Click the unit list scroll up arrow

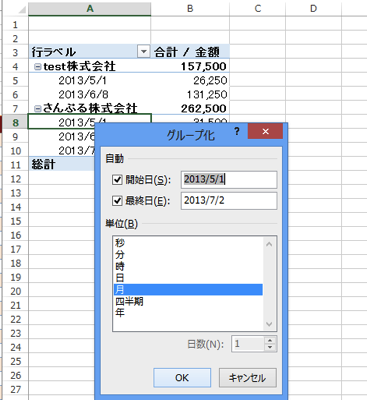point(269,244)
